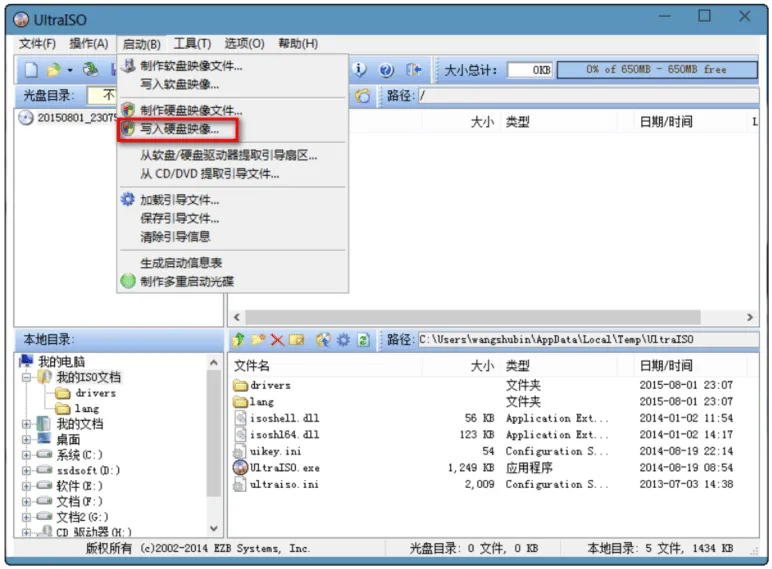Click the green disc icon for 制作多重启动光碟
Screen dimensions: 772x569
(x=128, y=281)
